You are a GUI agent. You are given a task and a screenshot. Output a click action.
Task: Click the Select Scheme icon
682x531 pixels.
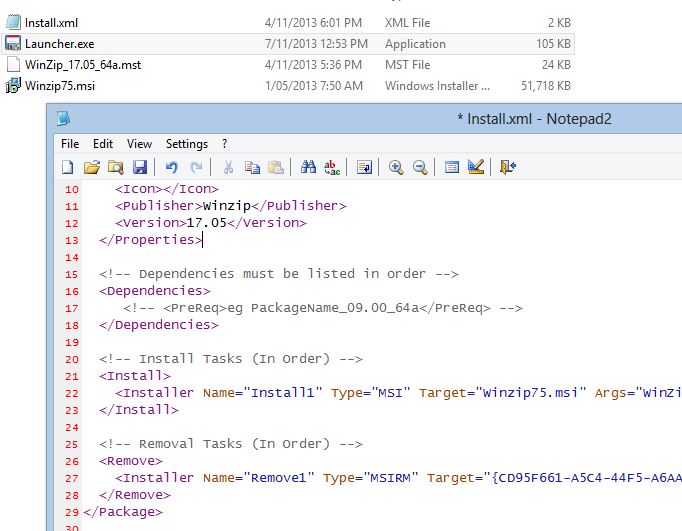(x=452, y=167)
